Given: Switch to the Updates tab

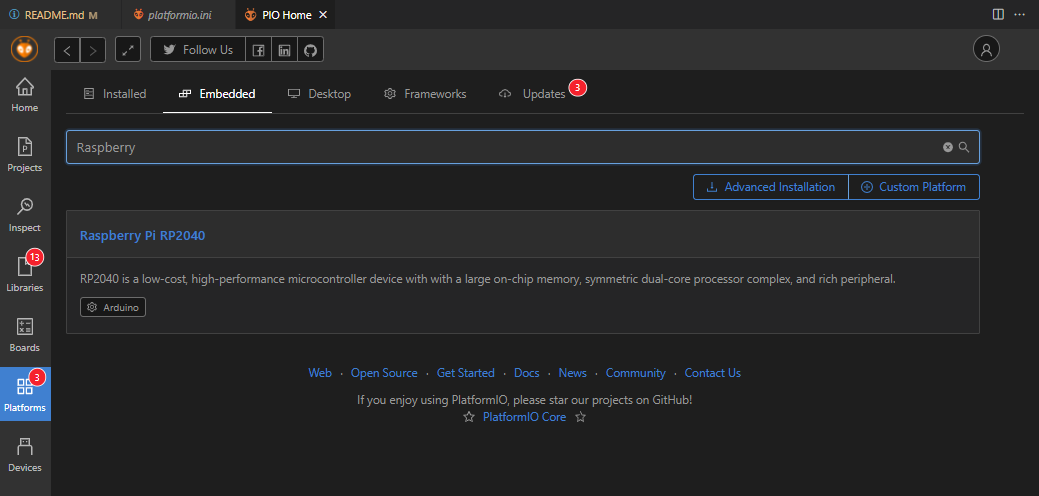Looking at the screenshot, I should click(x=532, y=94).
